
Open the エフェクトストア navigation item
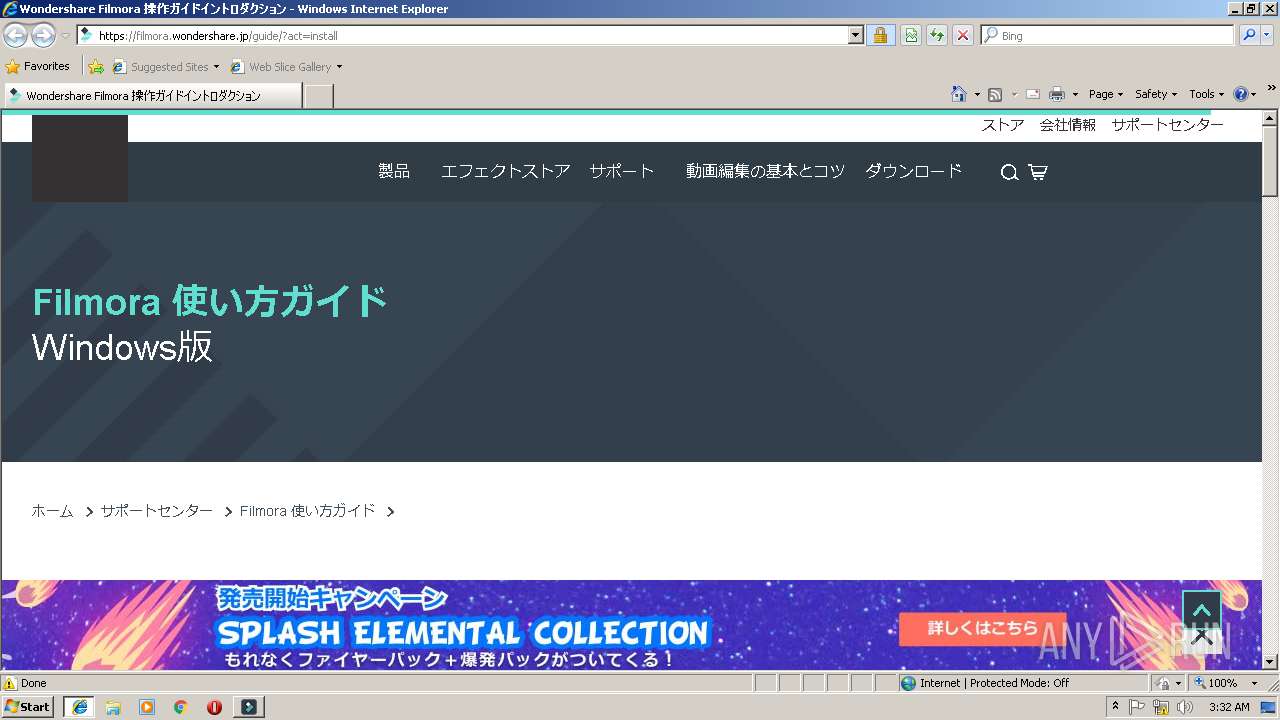point(506,171)
